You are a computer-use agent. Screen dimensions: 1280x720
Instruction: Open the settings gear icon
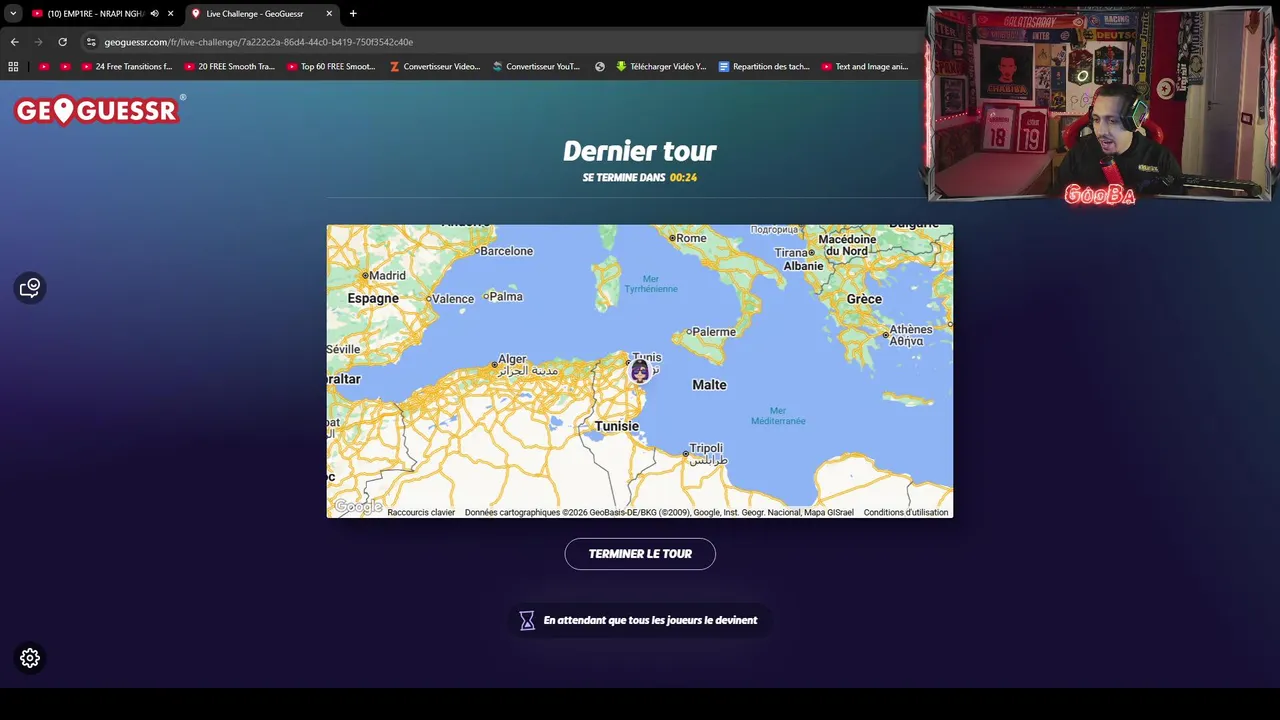(x=30, y=658)
